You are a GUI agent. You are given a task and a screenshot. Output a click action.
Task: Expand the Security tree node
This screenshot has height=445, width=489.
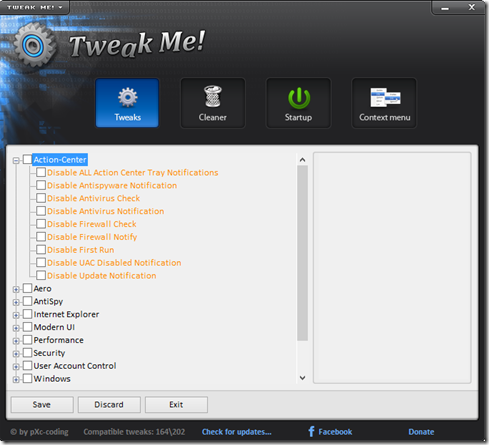click(16, 354)
